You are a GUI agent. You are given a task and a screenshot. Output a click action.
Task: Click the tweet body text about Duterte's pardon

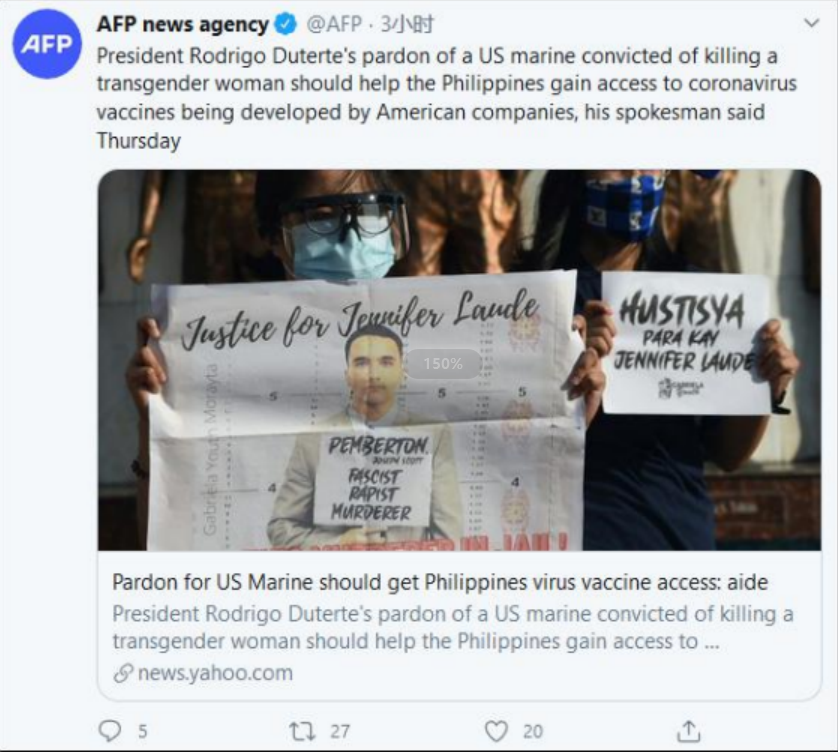point(446,98)
